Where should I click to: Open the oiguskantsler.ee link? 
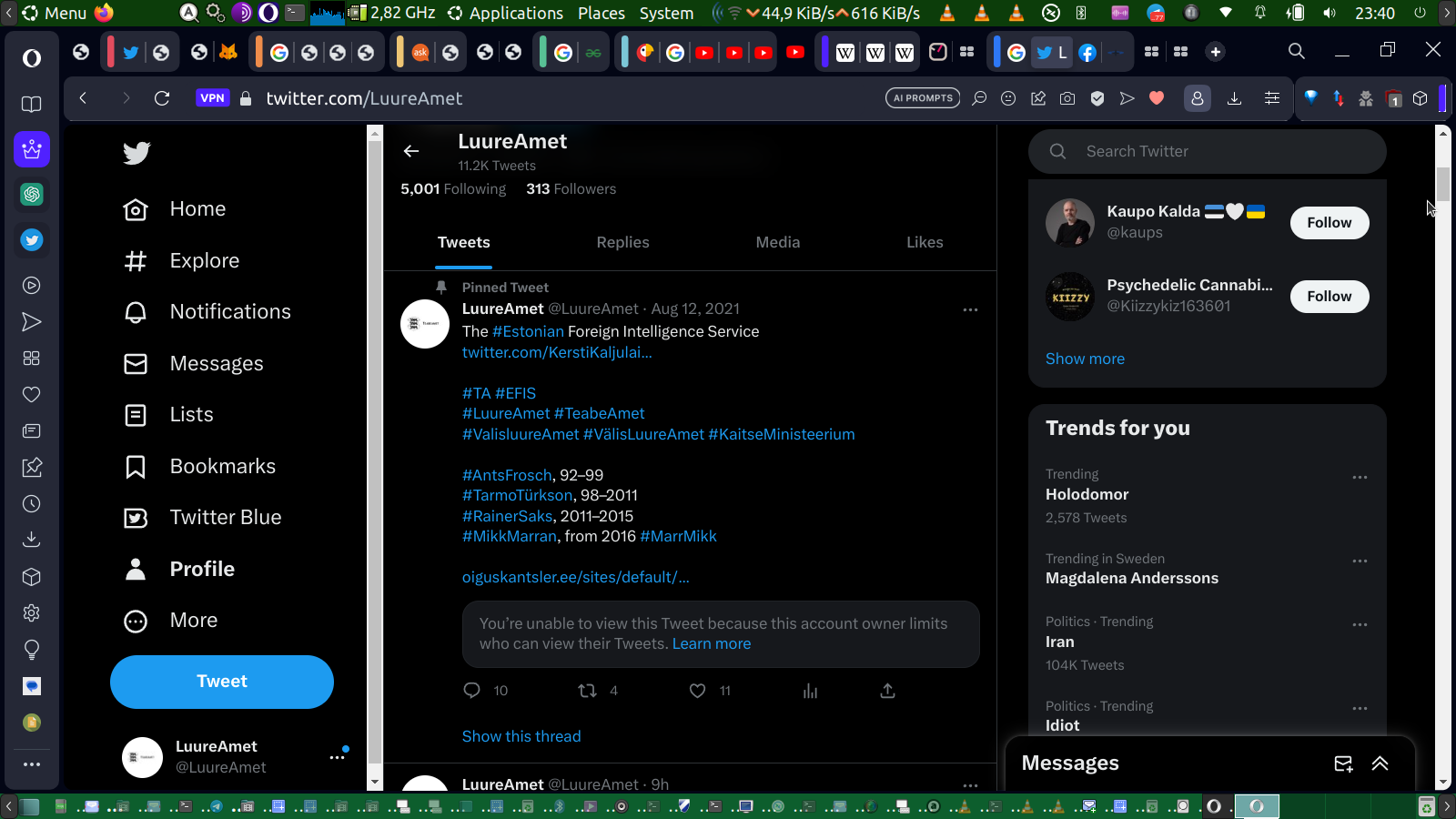tap(576, 577)
